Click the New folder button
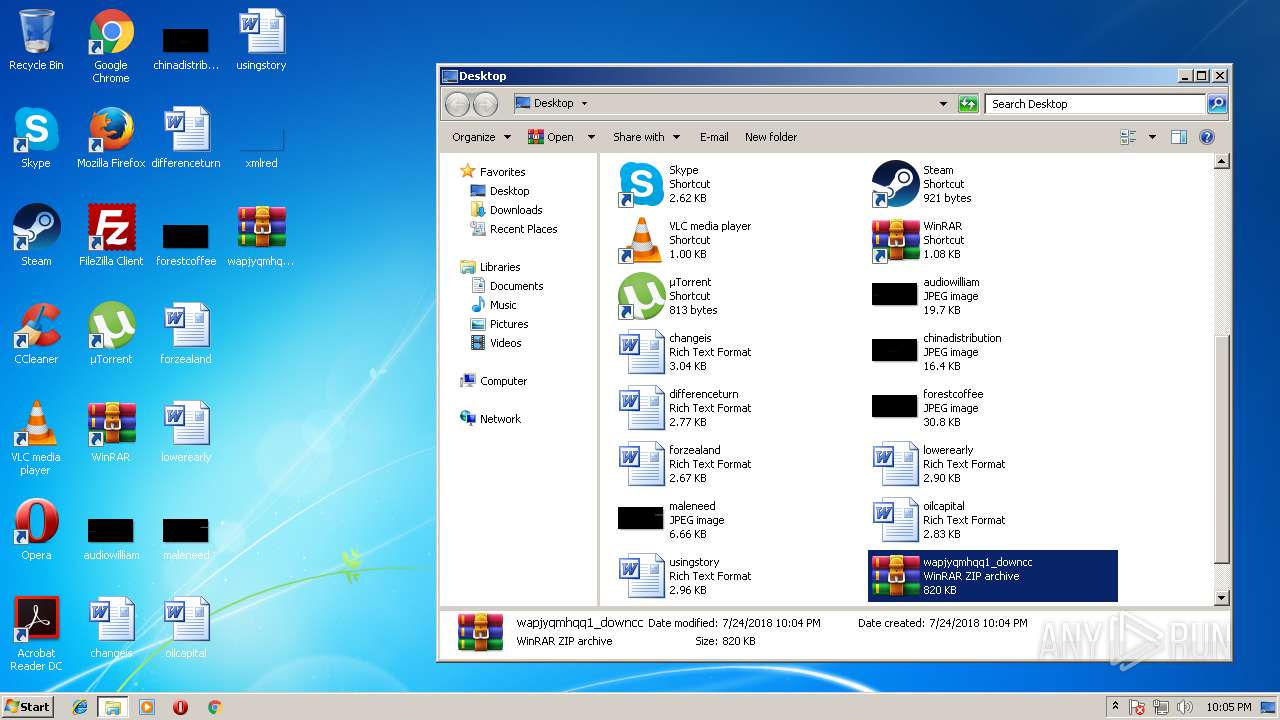The image size is (1280, 720). pyautogui.click(x=771, y=137)
